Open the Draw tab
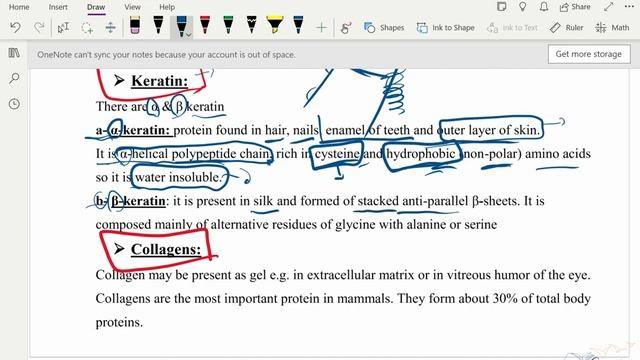The height and width of the screenshot is (360, 640). 96,7
